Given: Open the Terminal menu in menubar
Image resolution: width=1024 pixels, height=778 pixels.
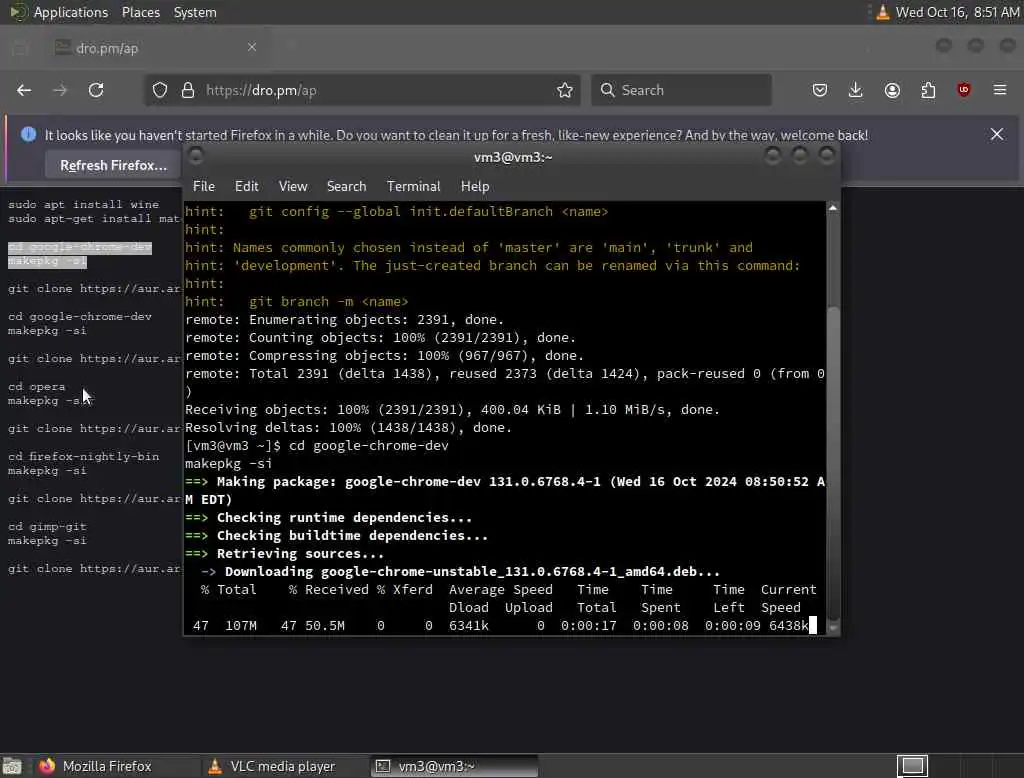Looking at the screenshot, I should click(413, 186).
